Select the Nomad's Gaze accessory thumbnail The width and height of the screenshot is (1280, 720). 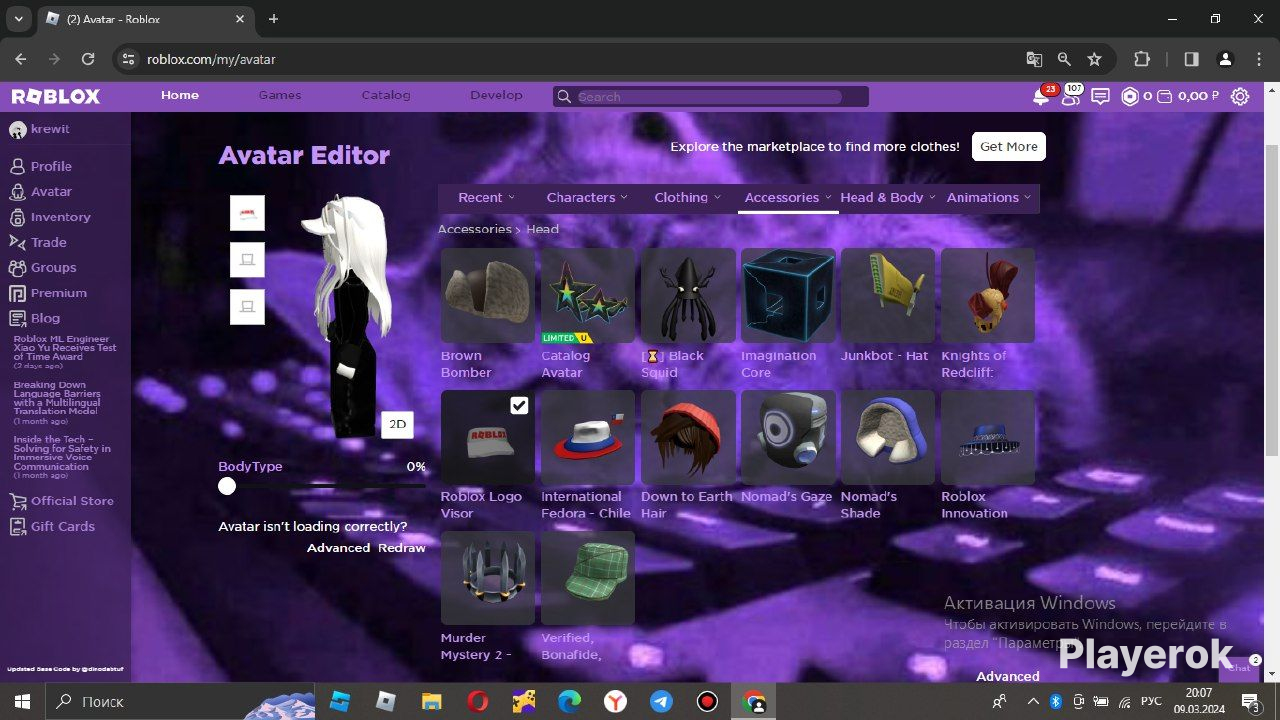(x=788, y=437)
